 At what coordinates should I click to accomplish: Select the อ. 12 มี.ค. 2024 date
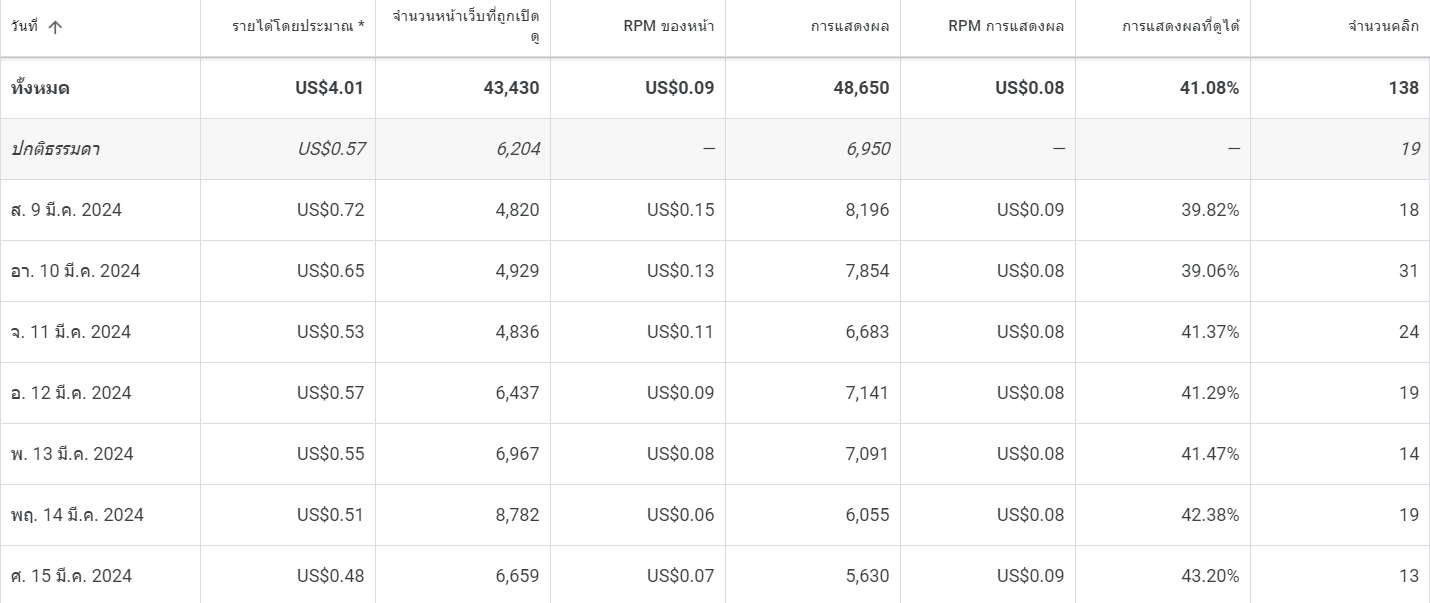(71, 393)
